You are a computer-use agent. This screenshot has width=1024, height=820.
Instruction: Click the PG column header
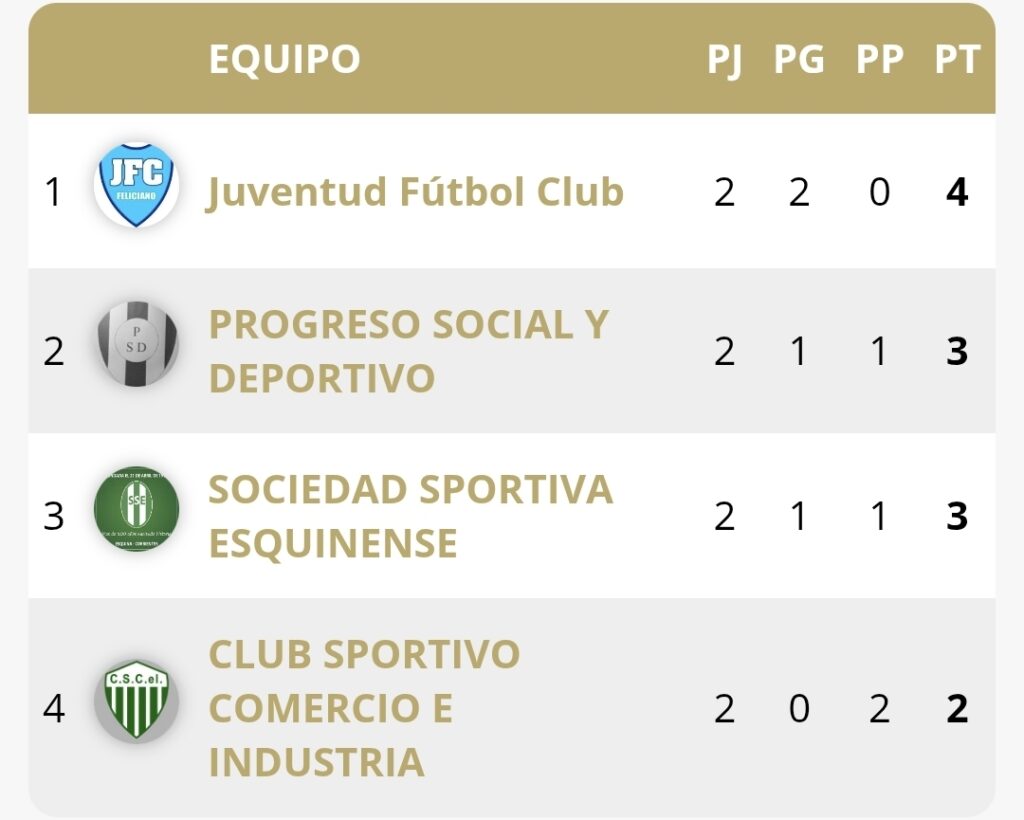(x=798, y=60)
